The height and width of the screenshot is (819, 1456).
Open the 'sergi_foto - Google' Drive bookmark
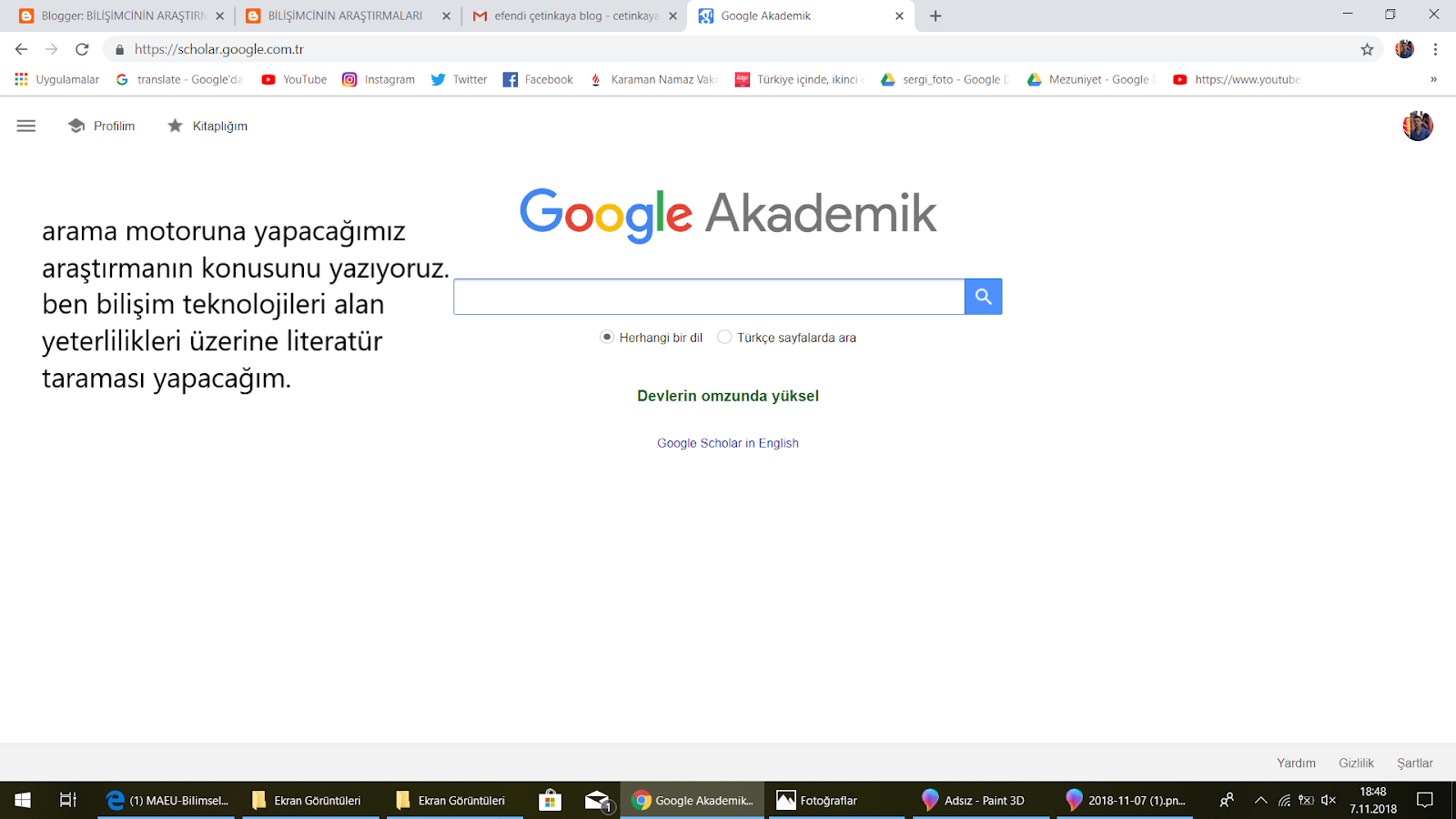pos(945,79)
